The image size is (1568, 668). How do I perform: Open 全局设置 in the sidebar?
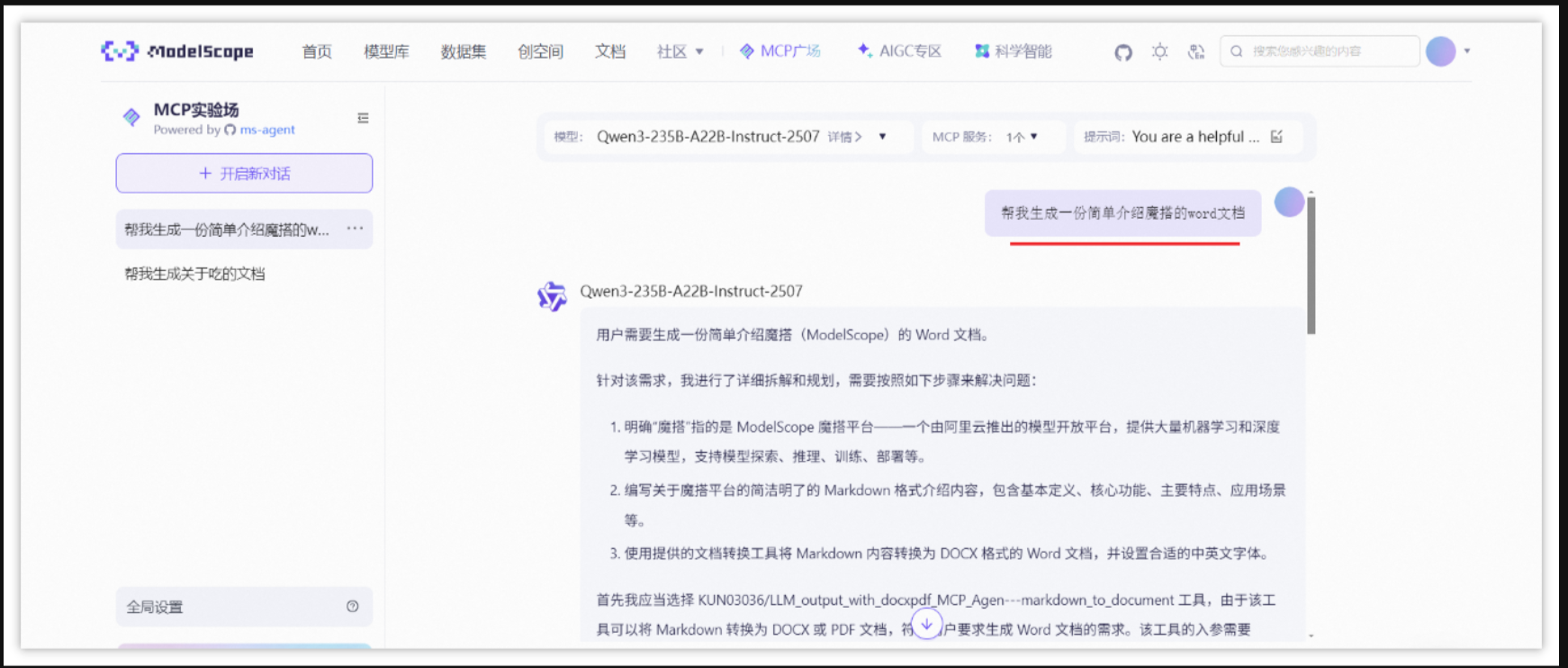coord(244,607)
